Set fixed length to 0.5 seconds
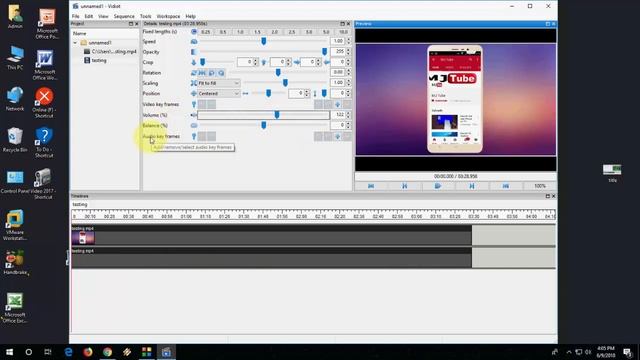This screenshot has width=640, height=360. (x=223, y=32)
